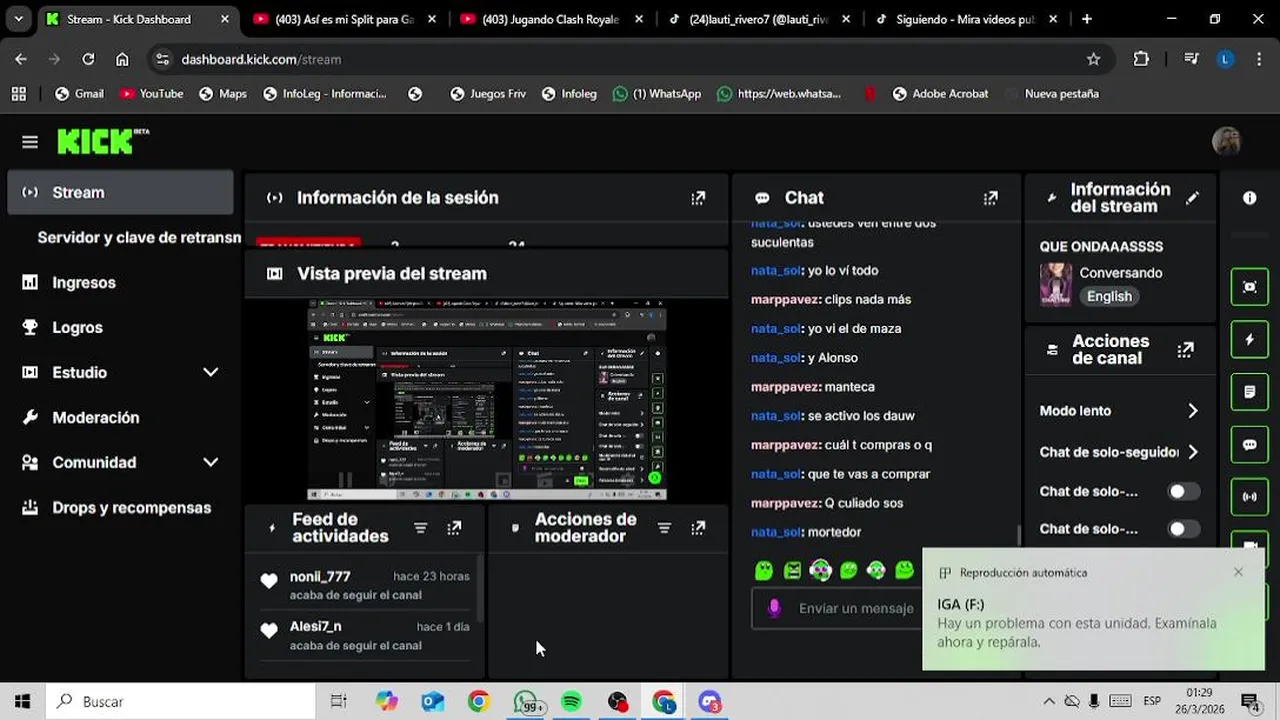This screenshot has height=720, width=1280.
Task: Filter the Acciones de moderador list
Action: point(664,528)
